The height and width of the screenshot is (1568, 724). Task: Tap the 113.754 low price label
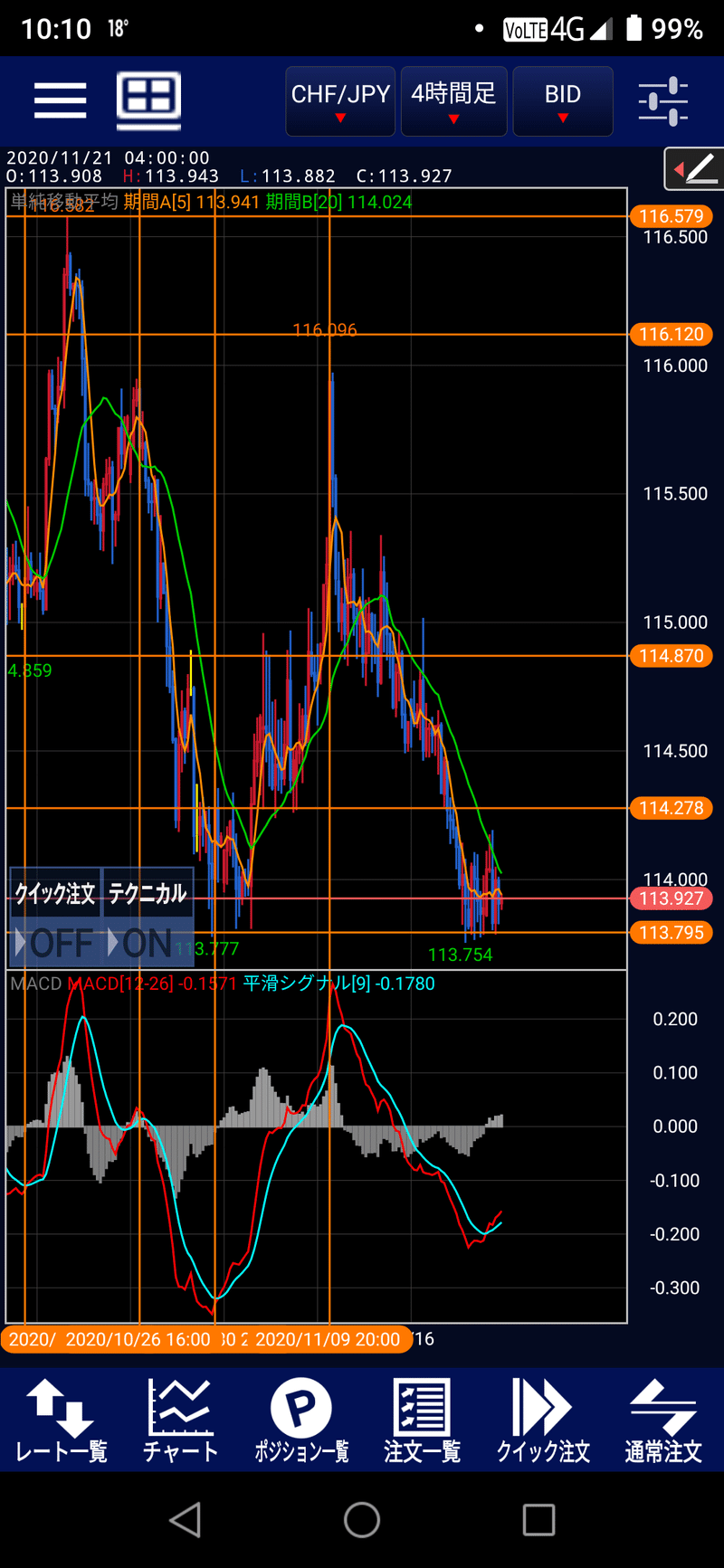pyautogui.click(x=460, y=955)
